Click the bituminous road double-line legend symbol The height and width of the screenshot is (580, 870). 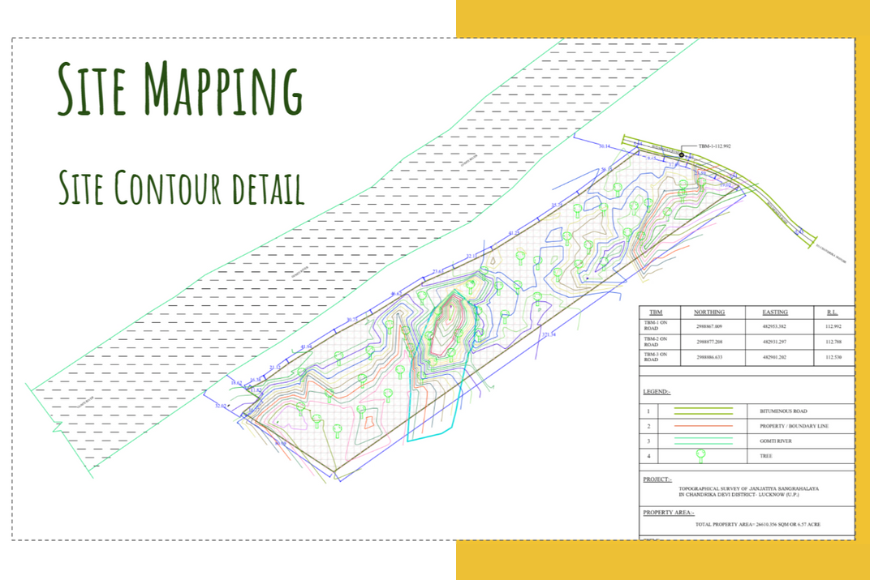tap(701, 410)
